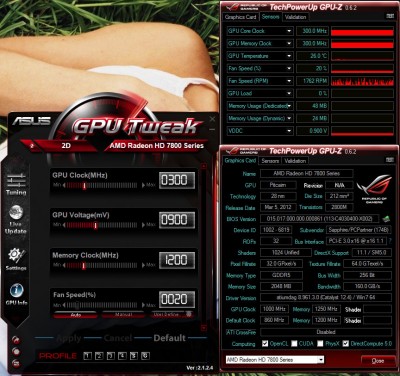400x376 pixels.
Task: Open Live Update in GPU Tweak sidebar
Action: click(x=16, y=220)
